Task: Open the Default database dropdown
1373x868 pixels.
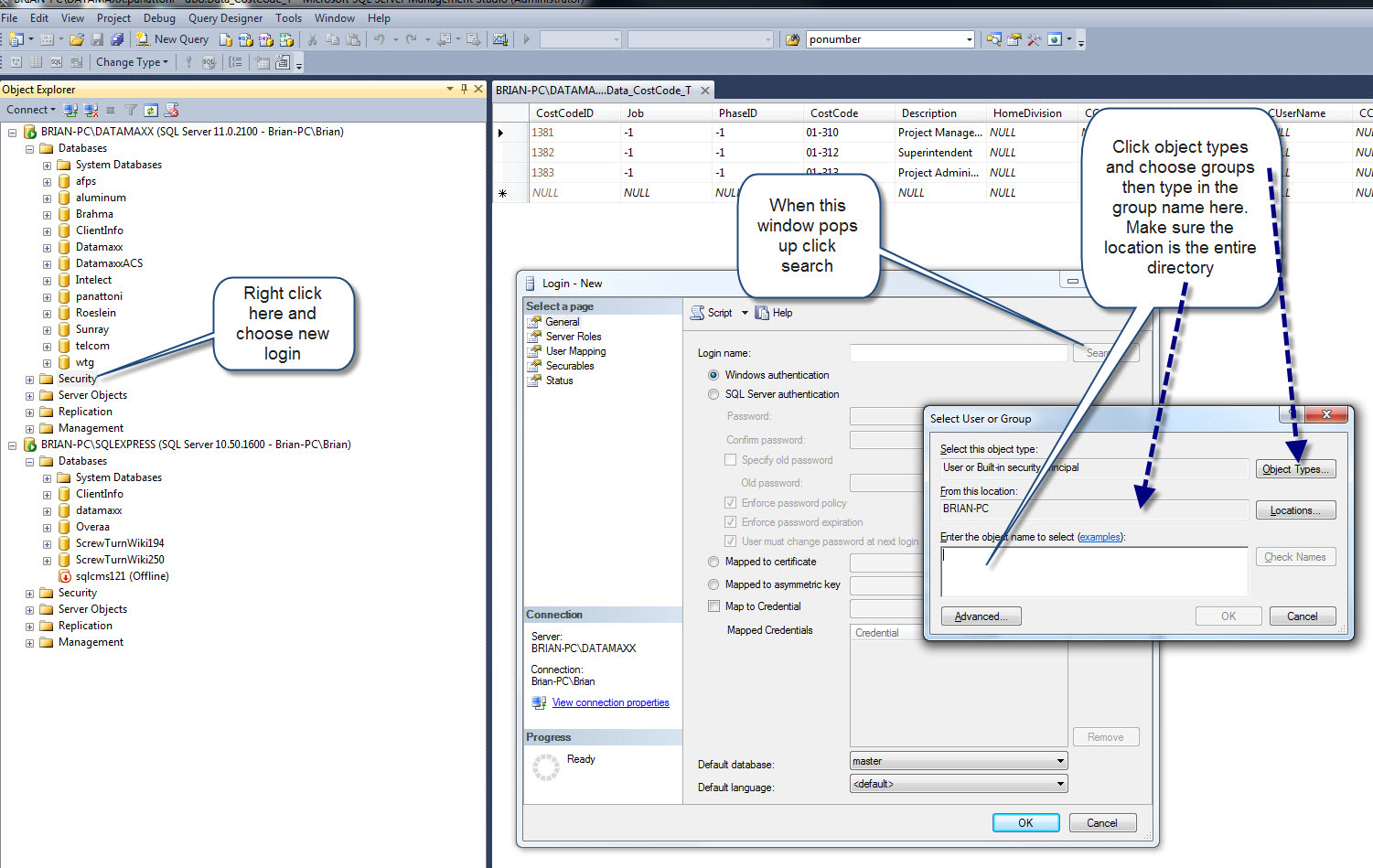Action: tap(1060, 761)
